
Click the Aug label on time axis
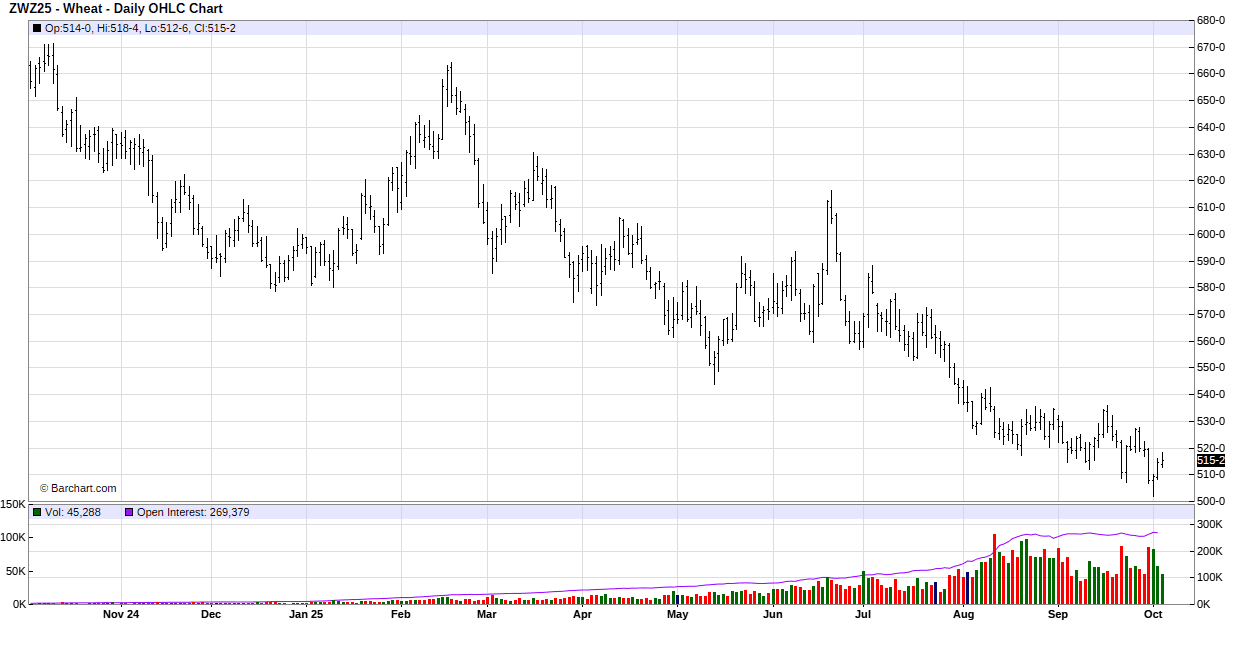tap(963, 615)
